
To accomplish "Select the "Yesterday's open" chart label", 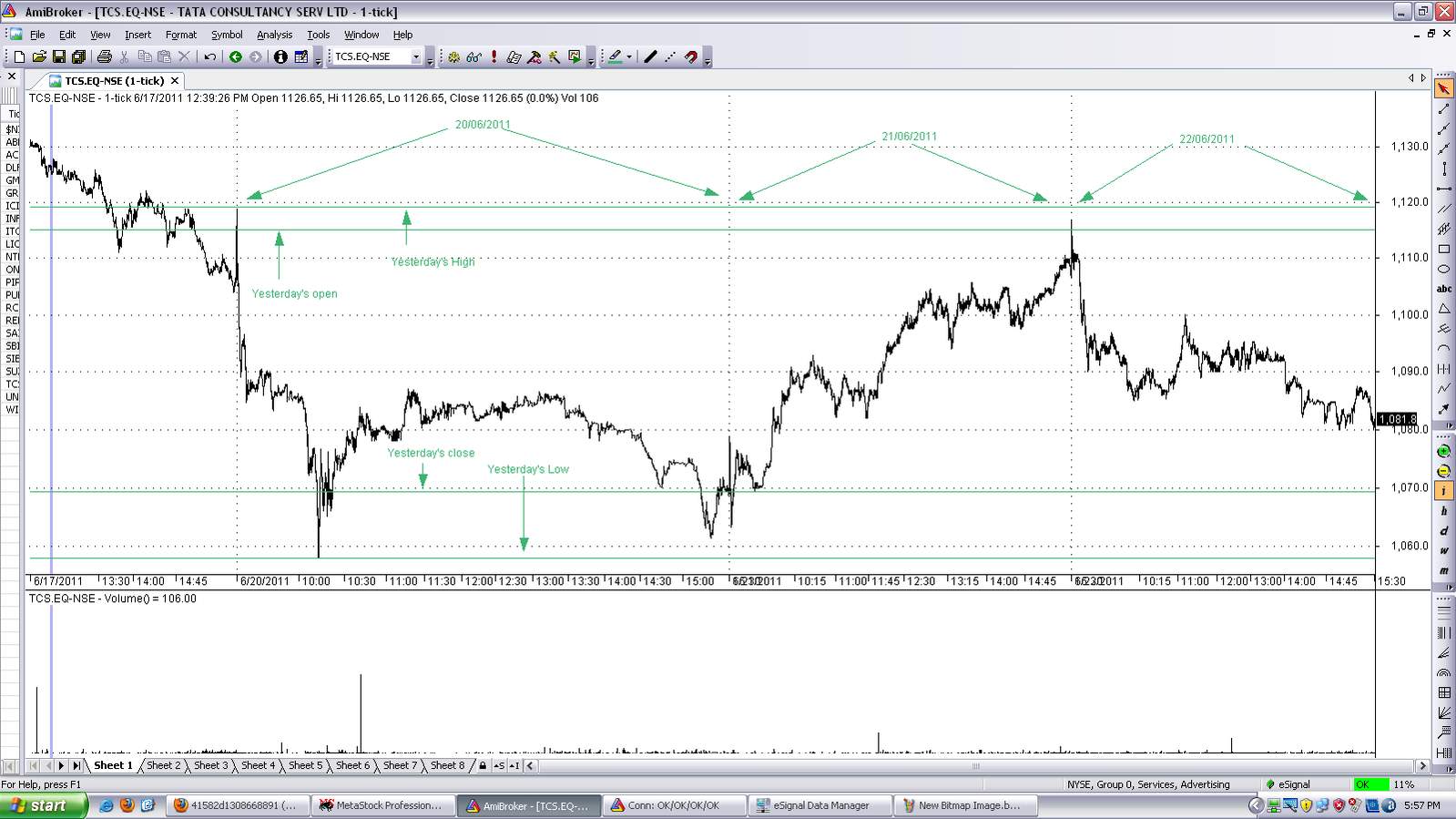I will (294, 293).
